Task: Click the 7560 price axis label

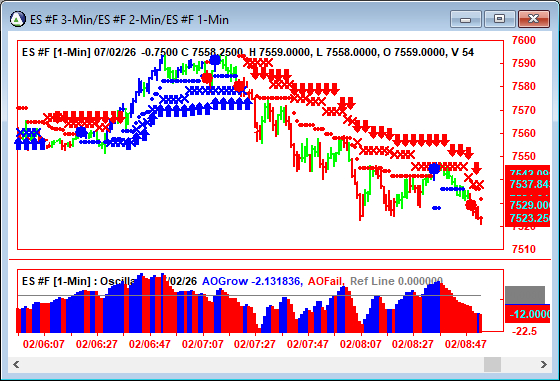Action: click(x=524, y=134)
